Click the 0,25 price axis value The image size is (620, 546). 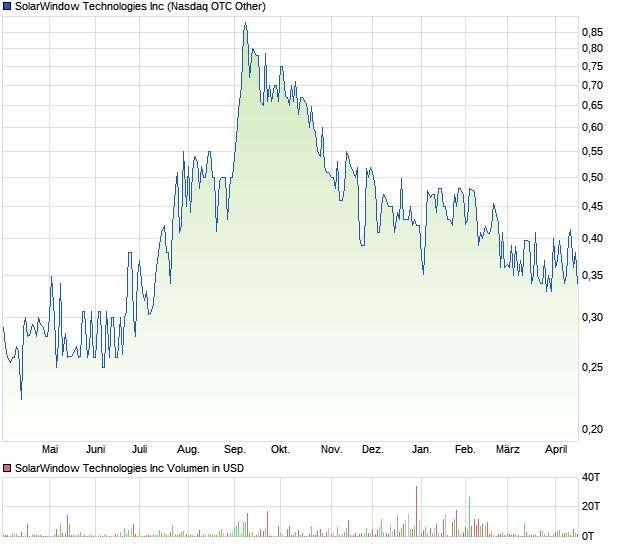pos(592,367)
